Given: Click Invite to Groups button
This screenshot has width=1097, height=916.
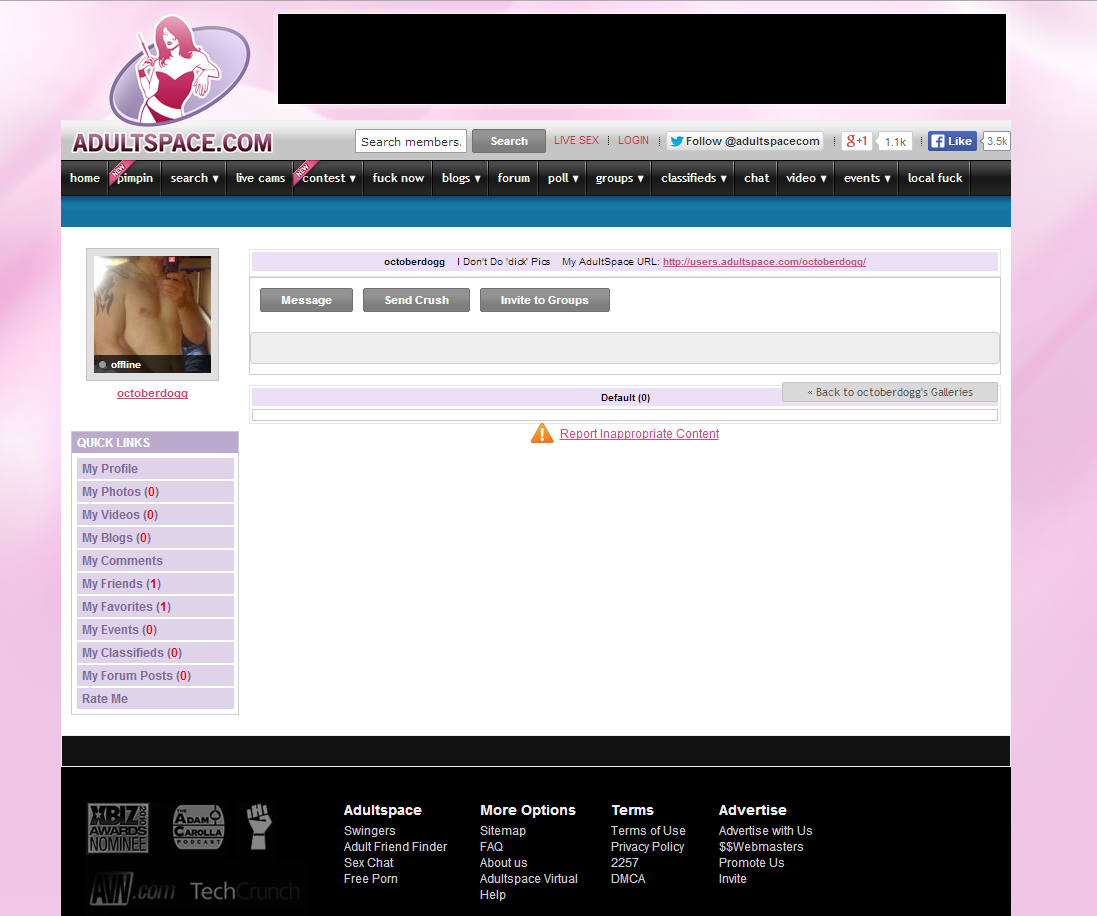Looking at the screenshot, I should [x=544, y=300].
